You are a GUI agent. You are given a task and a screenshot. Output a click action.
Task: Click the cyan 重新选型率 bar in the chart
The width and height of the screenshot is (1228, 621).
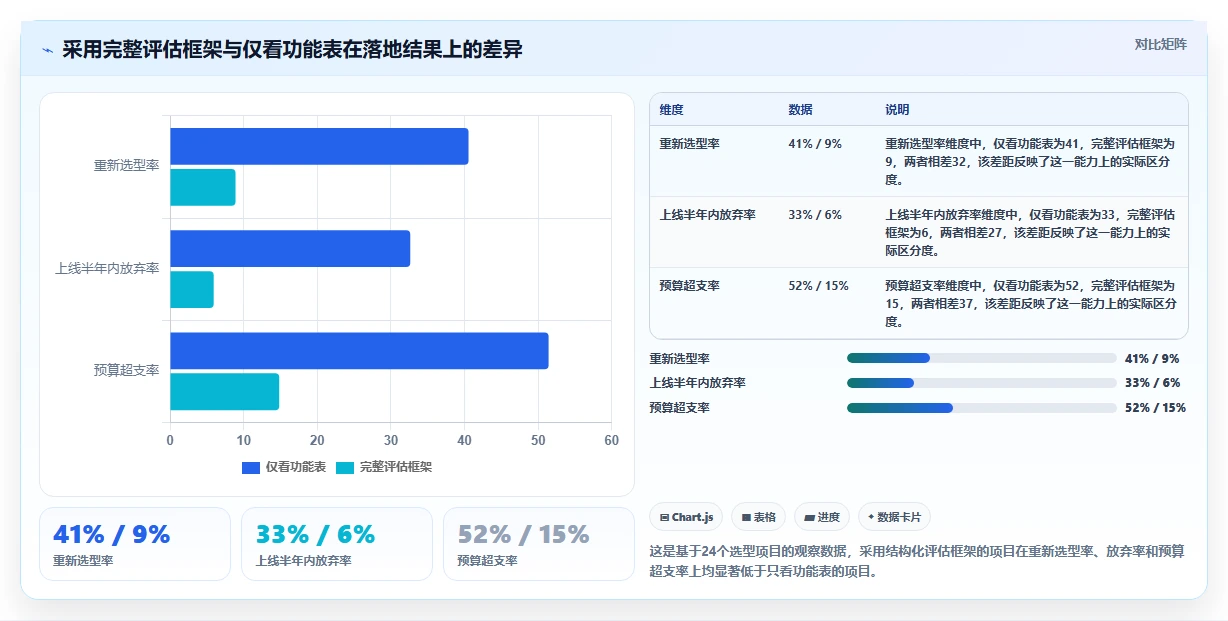click(203, 187)
